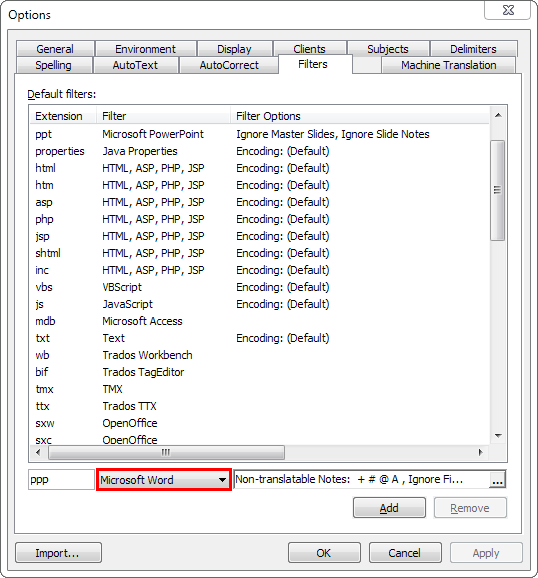Select the AutoCorrect tab
Viewport: 538px width, 578px height.
coord(229,65)
